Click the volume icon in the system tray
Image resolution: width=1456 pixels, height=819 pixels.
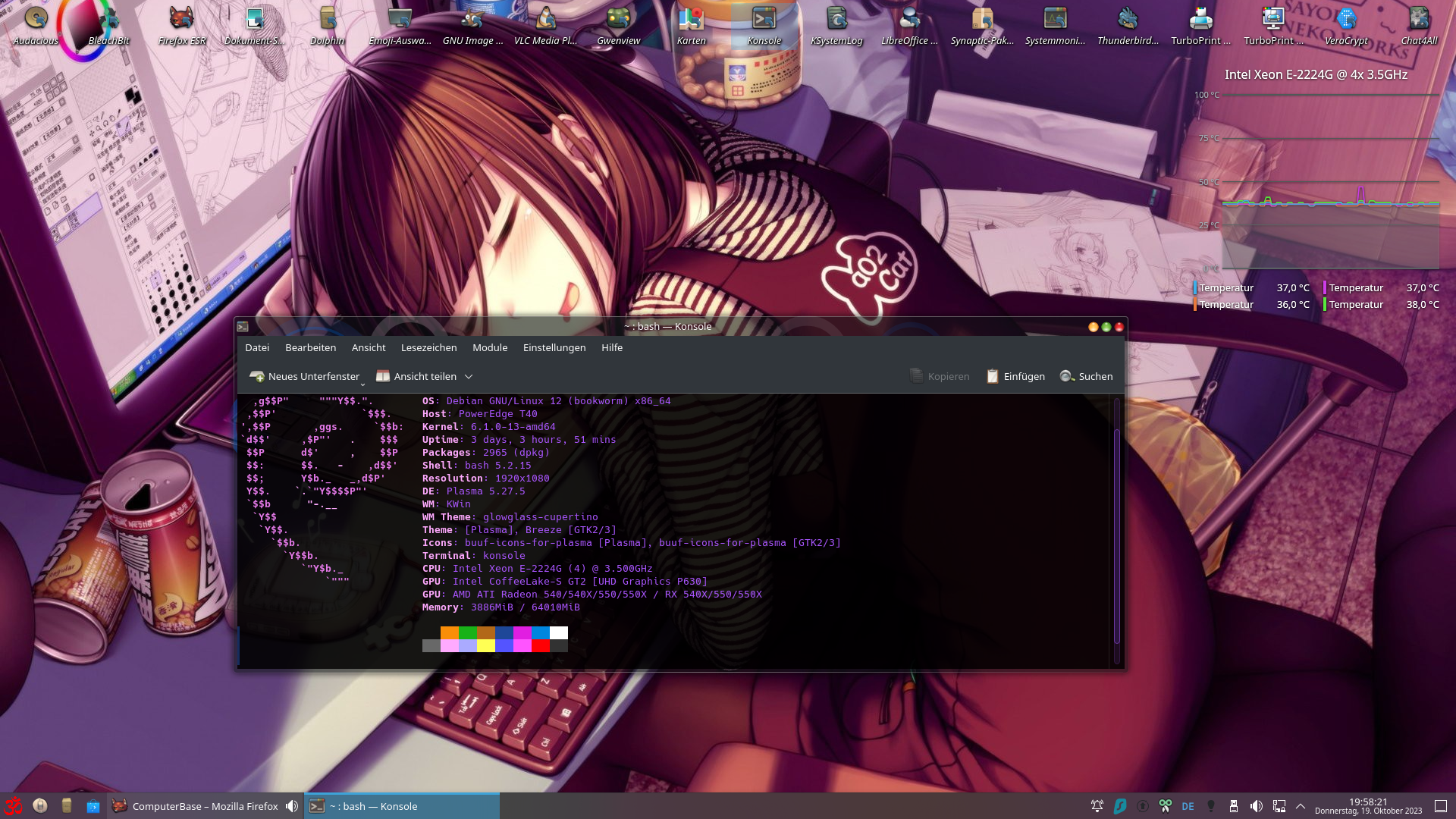click(x=1257, y=806)
